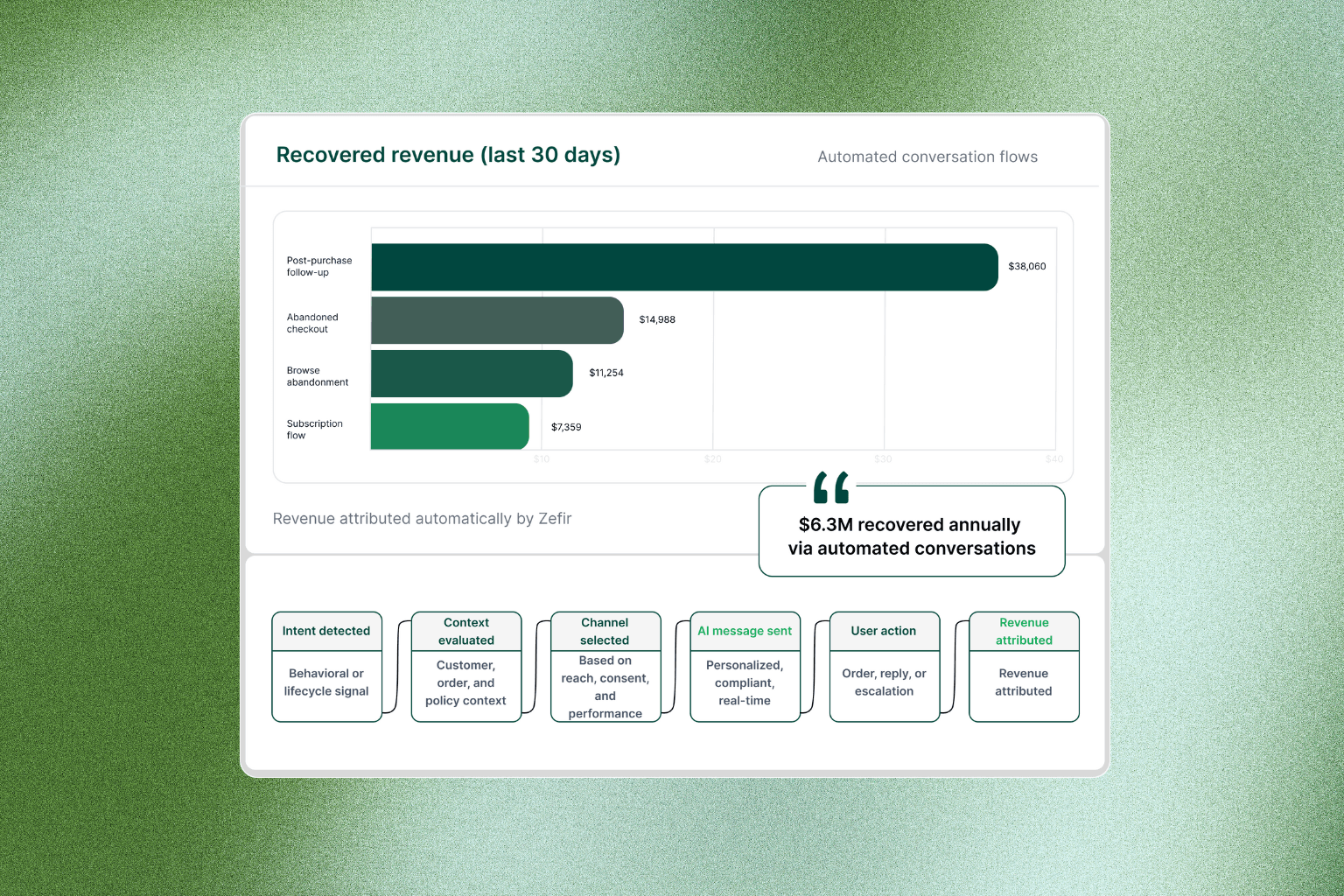The image size is (1344, 896).
Task: Select the $38,060 value label
Action: (x=1027, y=266)
